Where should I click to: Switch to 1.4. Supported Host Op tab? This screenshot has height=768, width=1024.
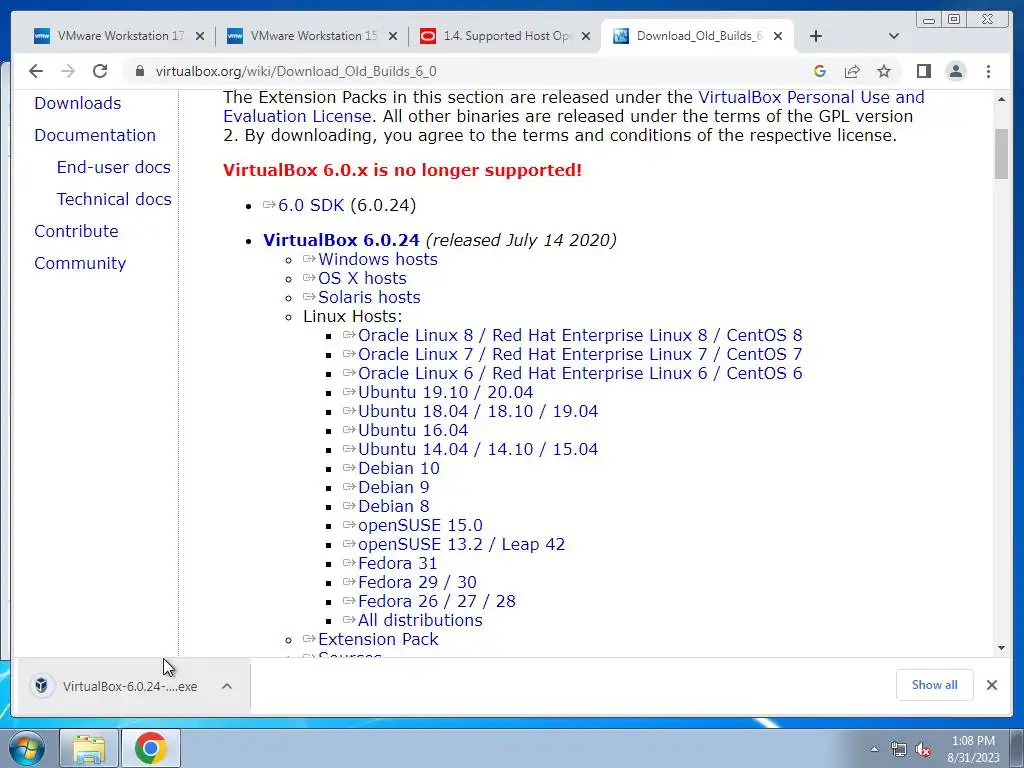pos(503,36)
